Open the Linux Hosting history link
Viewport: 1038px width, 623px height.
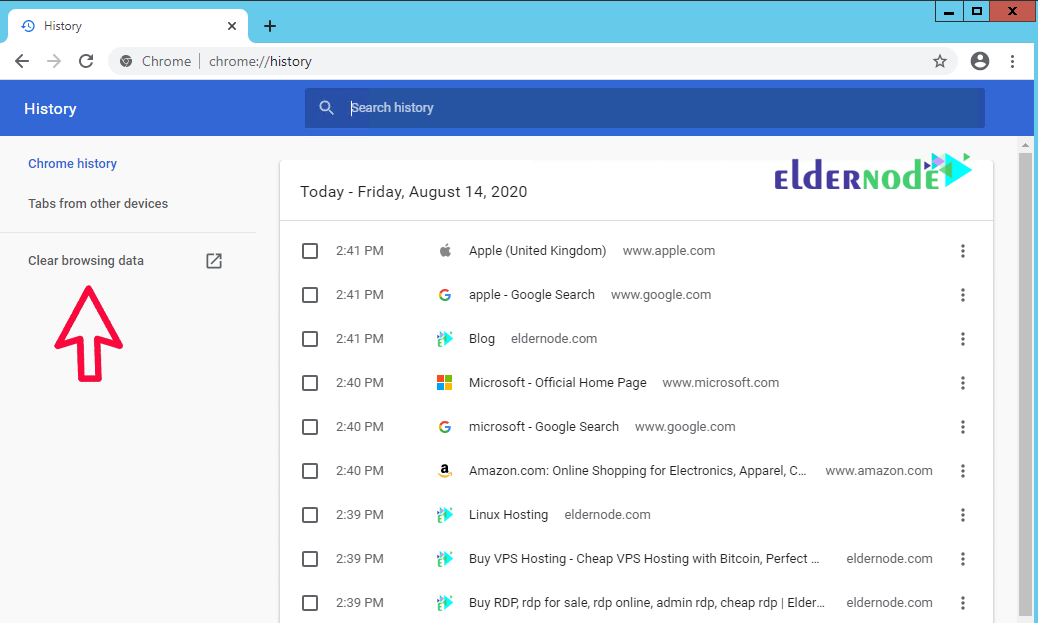click(x=508, y=515)
